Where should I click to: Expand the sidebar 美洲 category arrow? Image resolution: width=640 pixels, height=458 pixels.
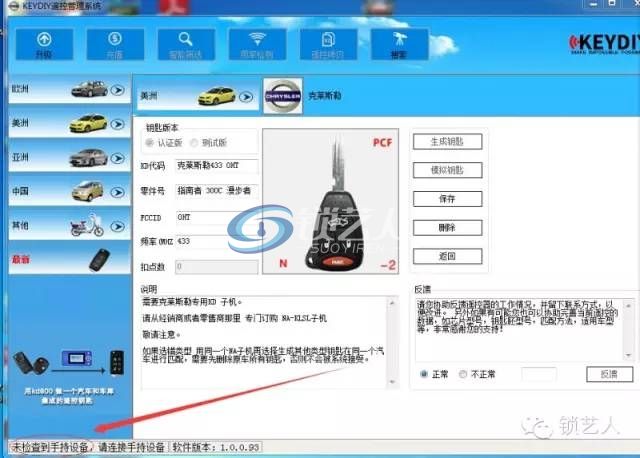click(118, 124)
